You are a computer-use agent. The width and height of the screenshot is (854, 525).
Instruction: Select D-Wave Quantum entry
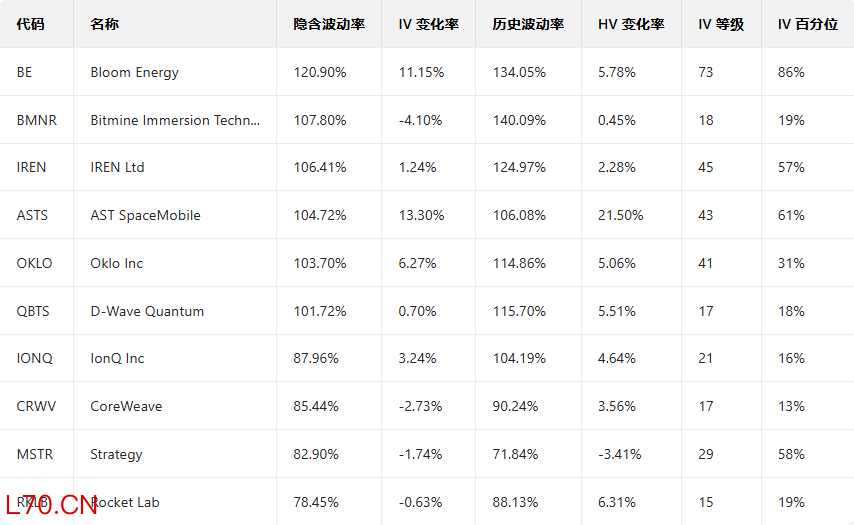147,312
